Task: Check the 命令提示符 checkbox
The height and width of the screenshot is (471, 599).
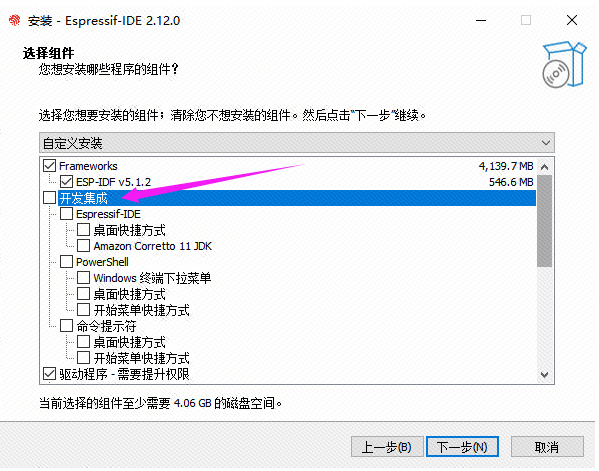Action: tap(66, 326)
